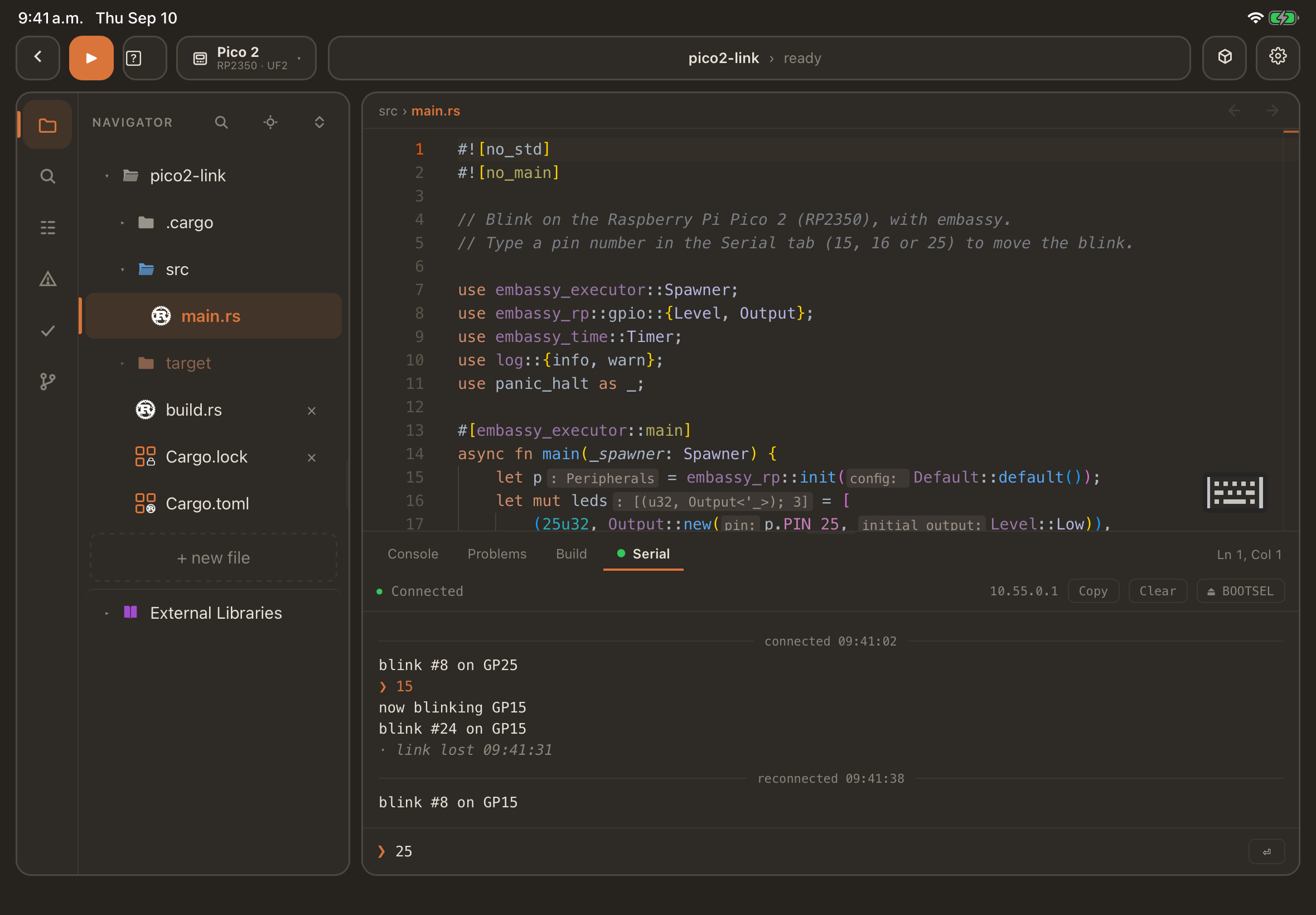The height and width of the screenshot is (915, 1316).
Task: Close the Cargo.lock X button
Action: coord(312,458)
